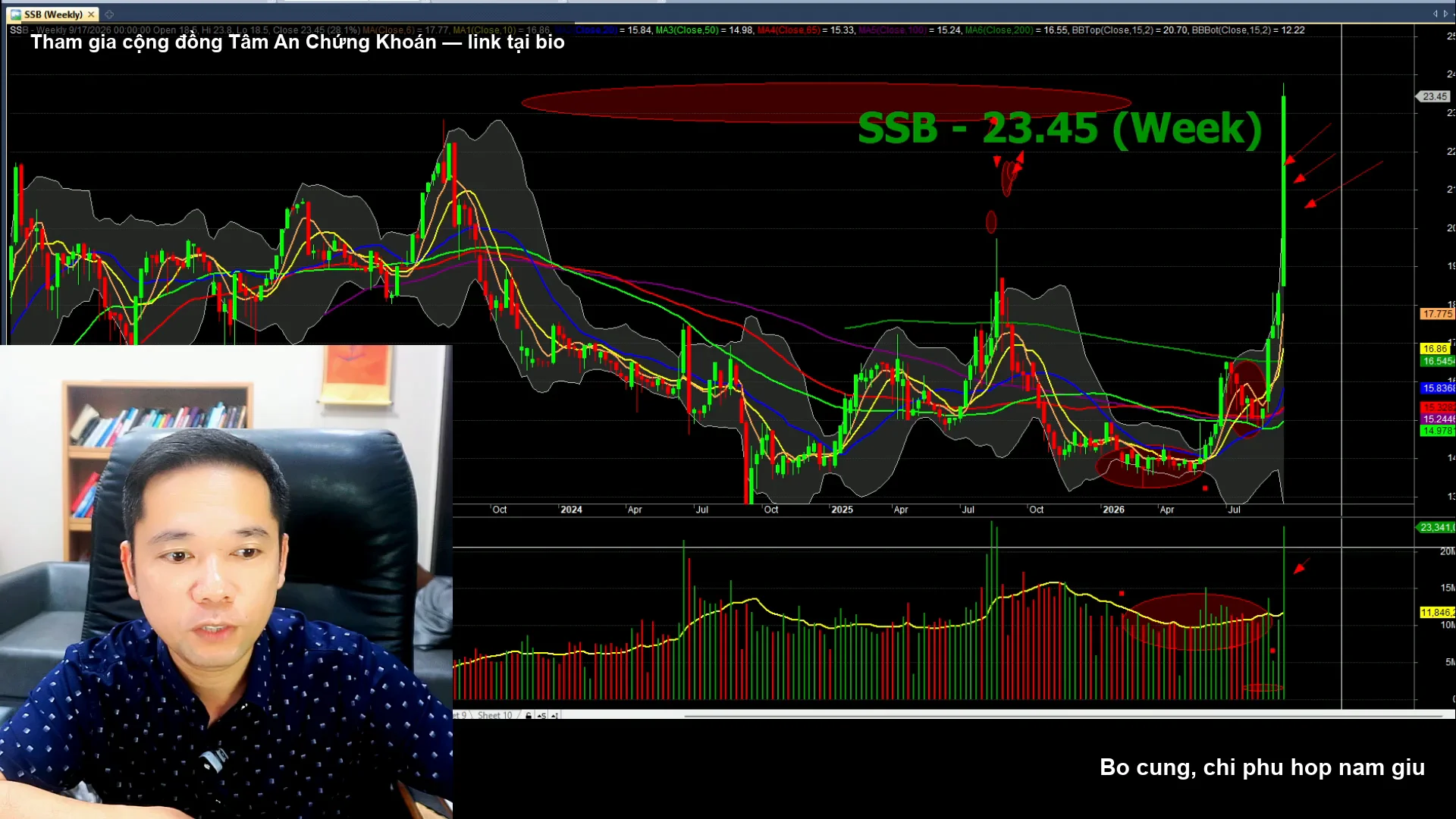The height and width of the screenshot is (819, 1456).
Task: Click the horizontal chart scrollbar
Action: click(1062, 715)
